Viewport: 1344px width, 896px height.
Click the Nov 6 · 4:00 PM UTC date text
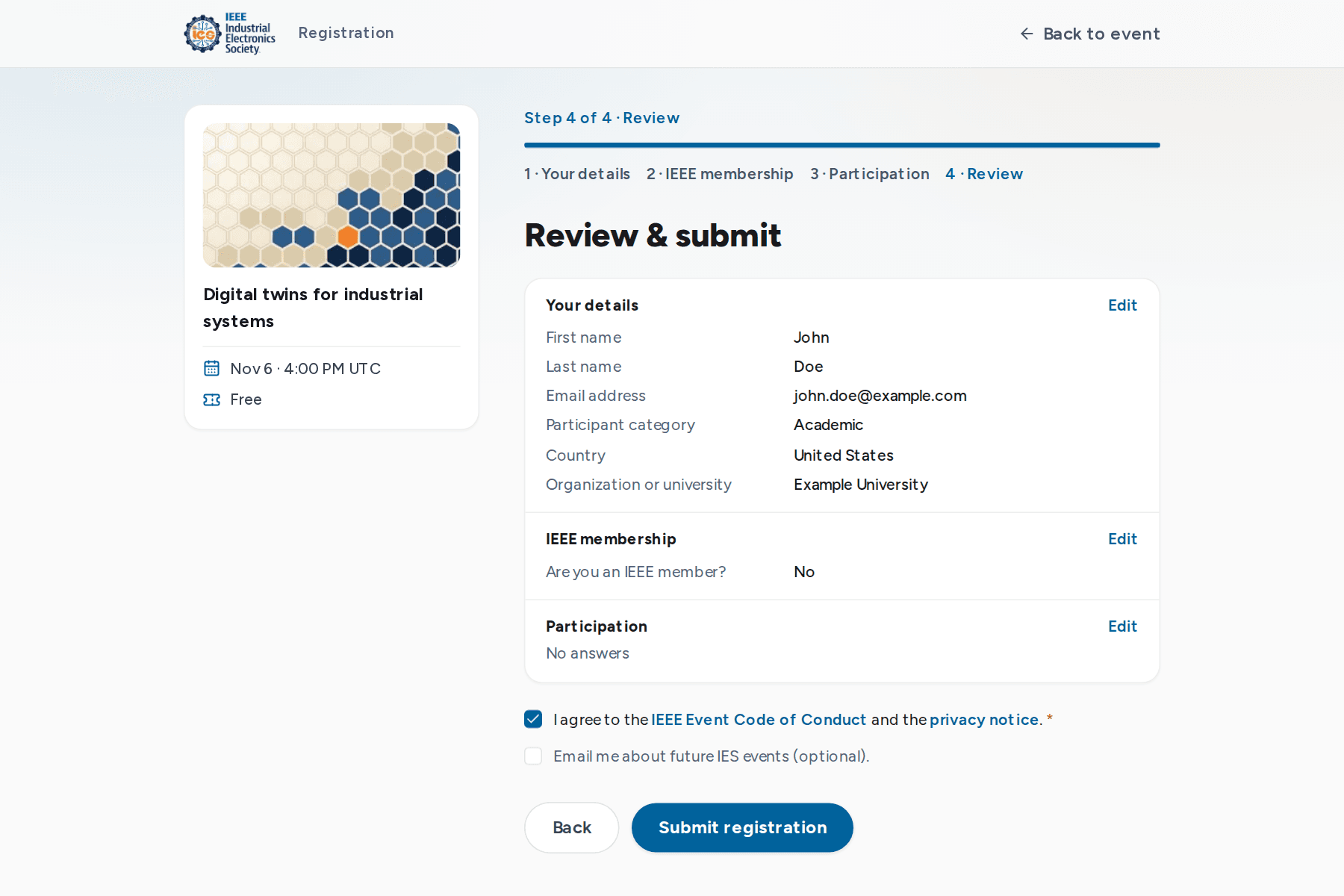305,369
